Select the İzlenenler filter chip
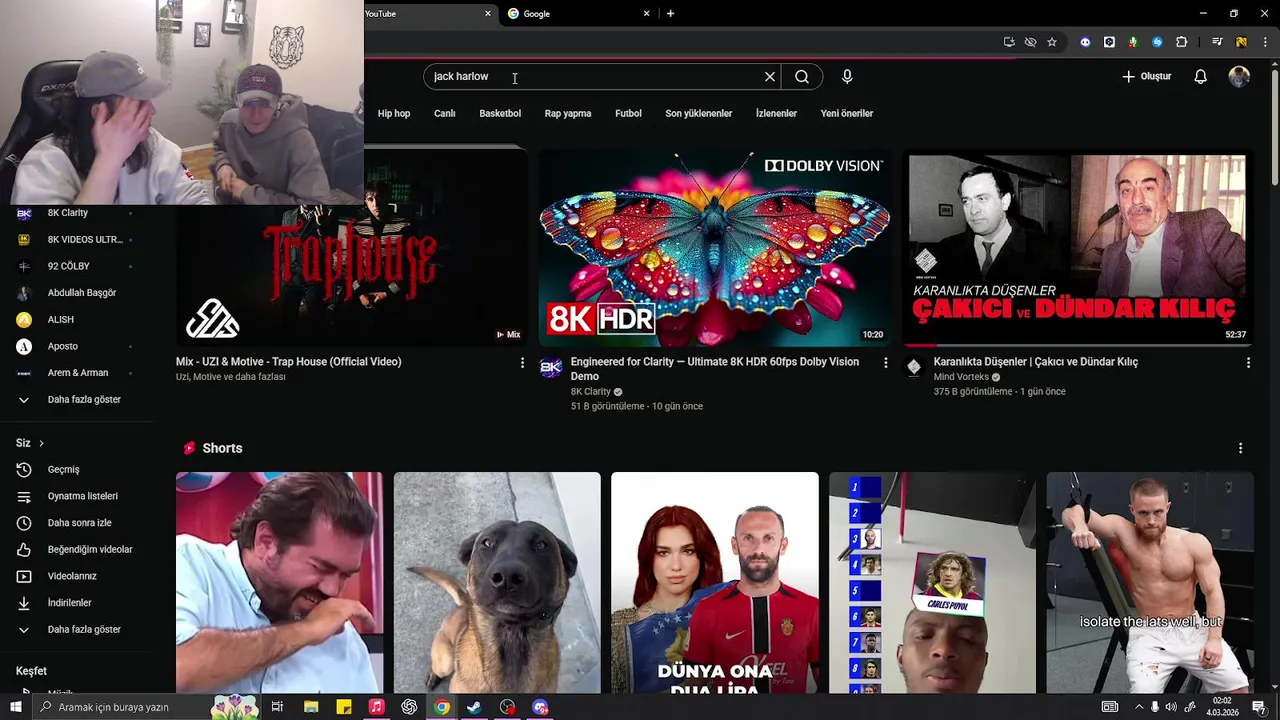The image size is (1280, 720). coord(776,113)
